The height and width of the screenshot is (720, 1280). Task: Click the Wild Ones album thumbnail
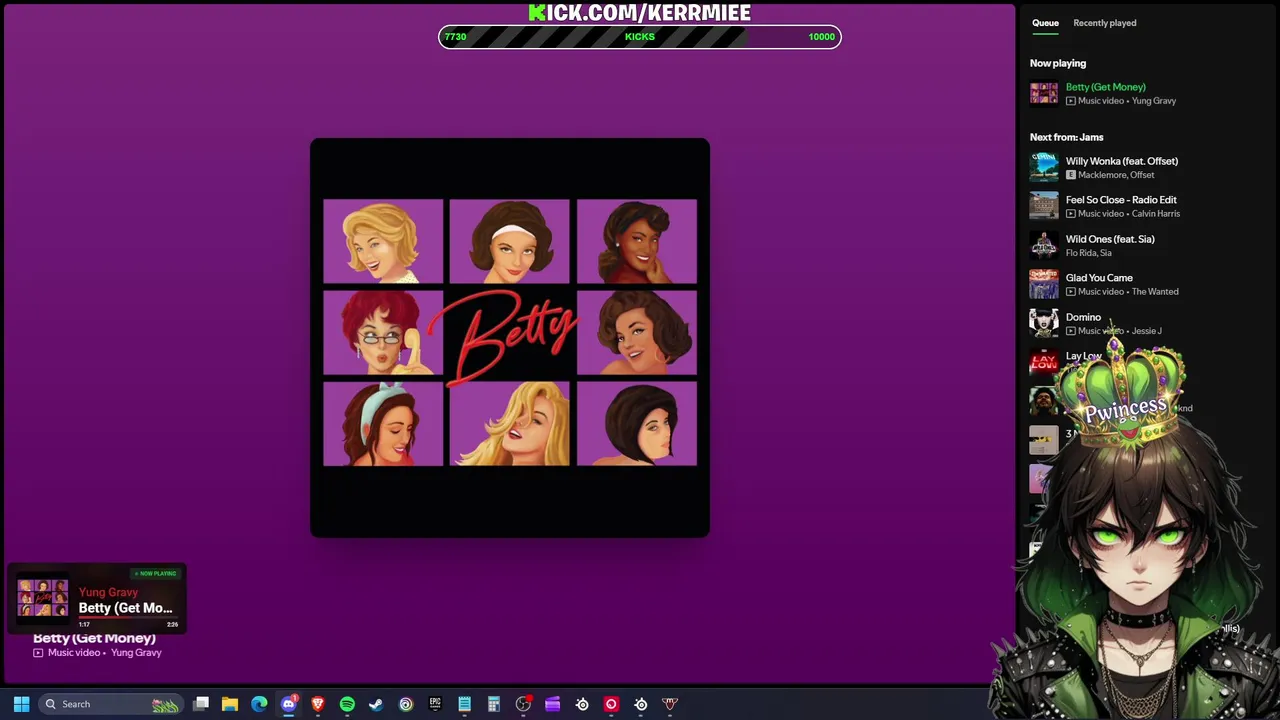point(1044,245)
